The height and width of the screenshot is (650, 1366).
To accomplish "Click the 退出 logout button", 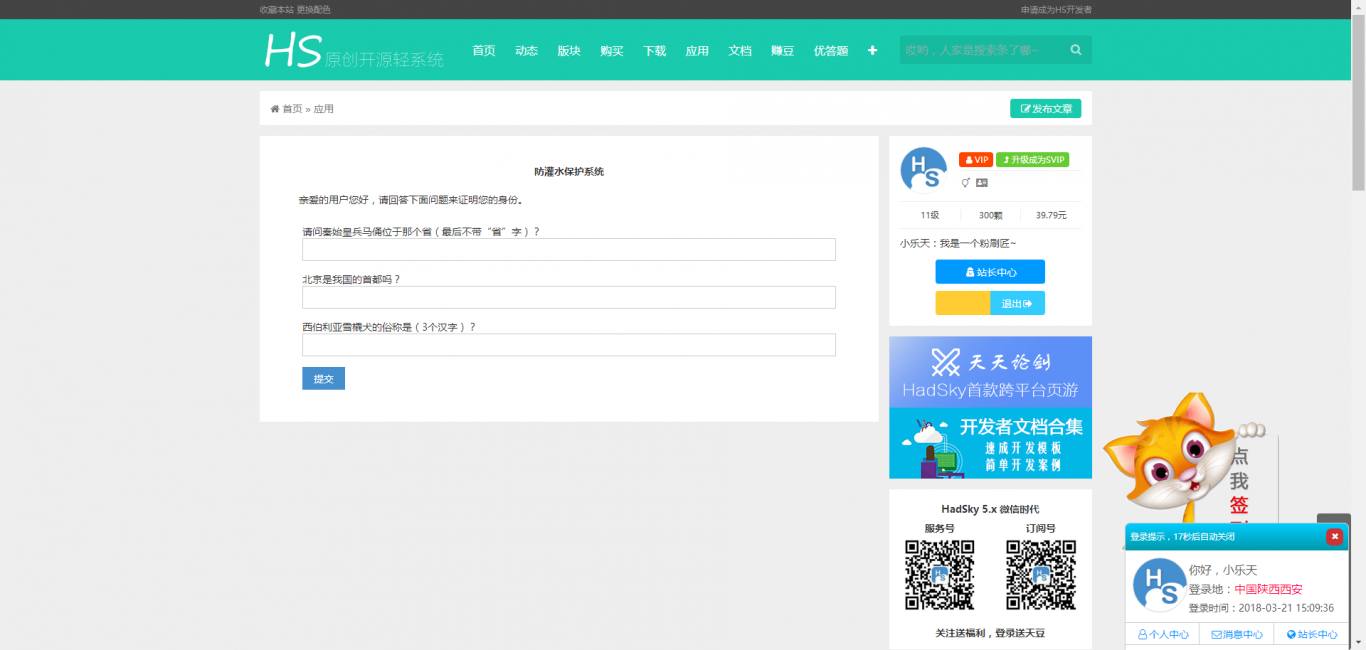I will click(x=1017, y=303).
